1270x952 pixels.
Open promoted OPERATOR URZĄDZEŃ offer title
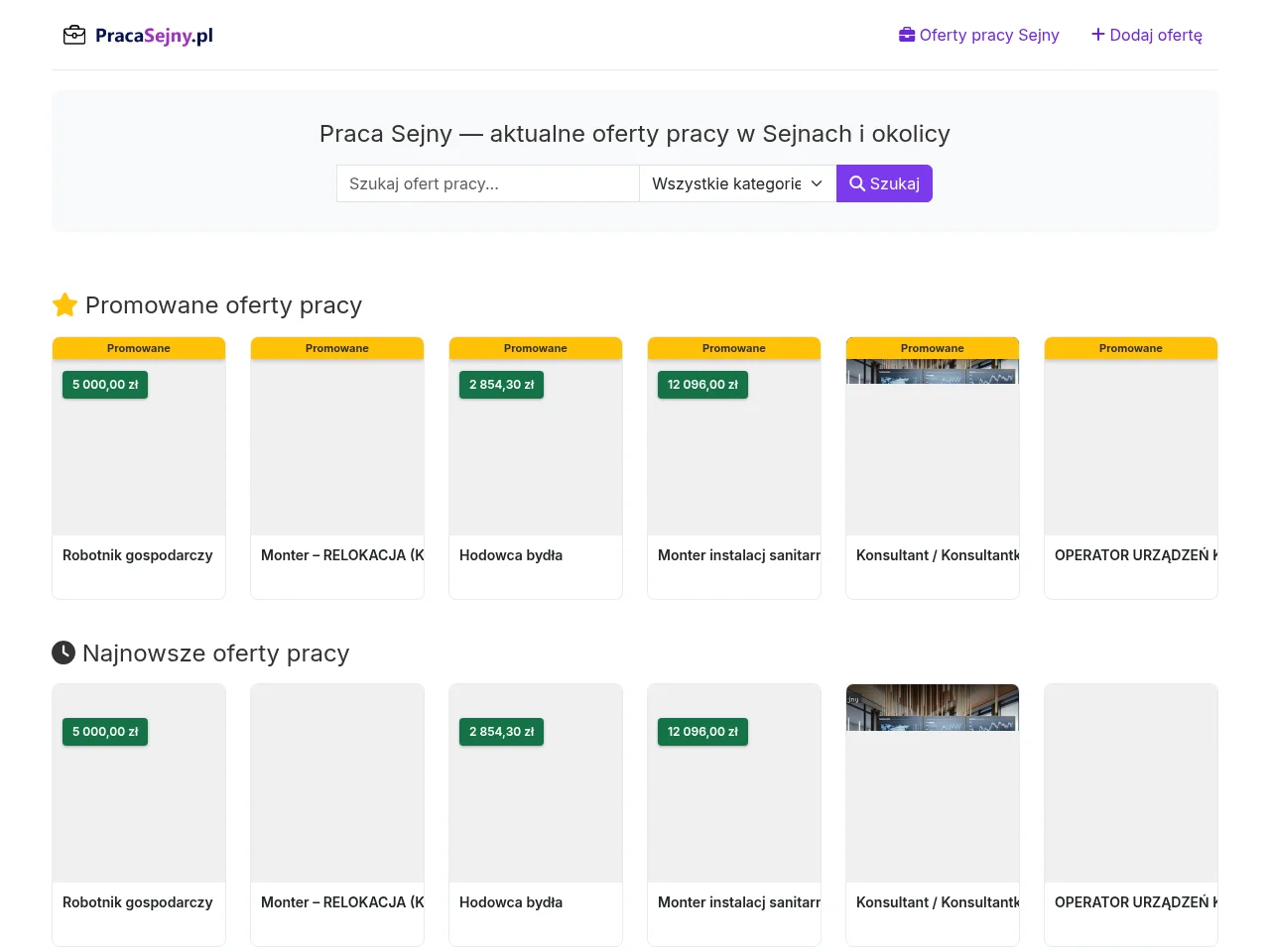point(1136,555)
